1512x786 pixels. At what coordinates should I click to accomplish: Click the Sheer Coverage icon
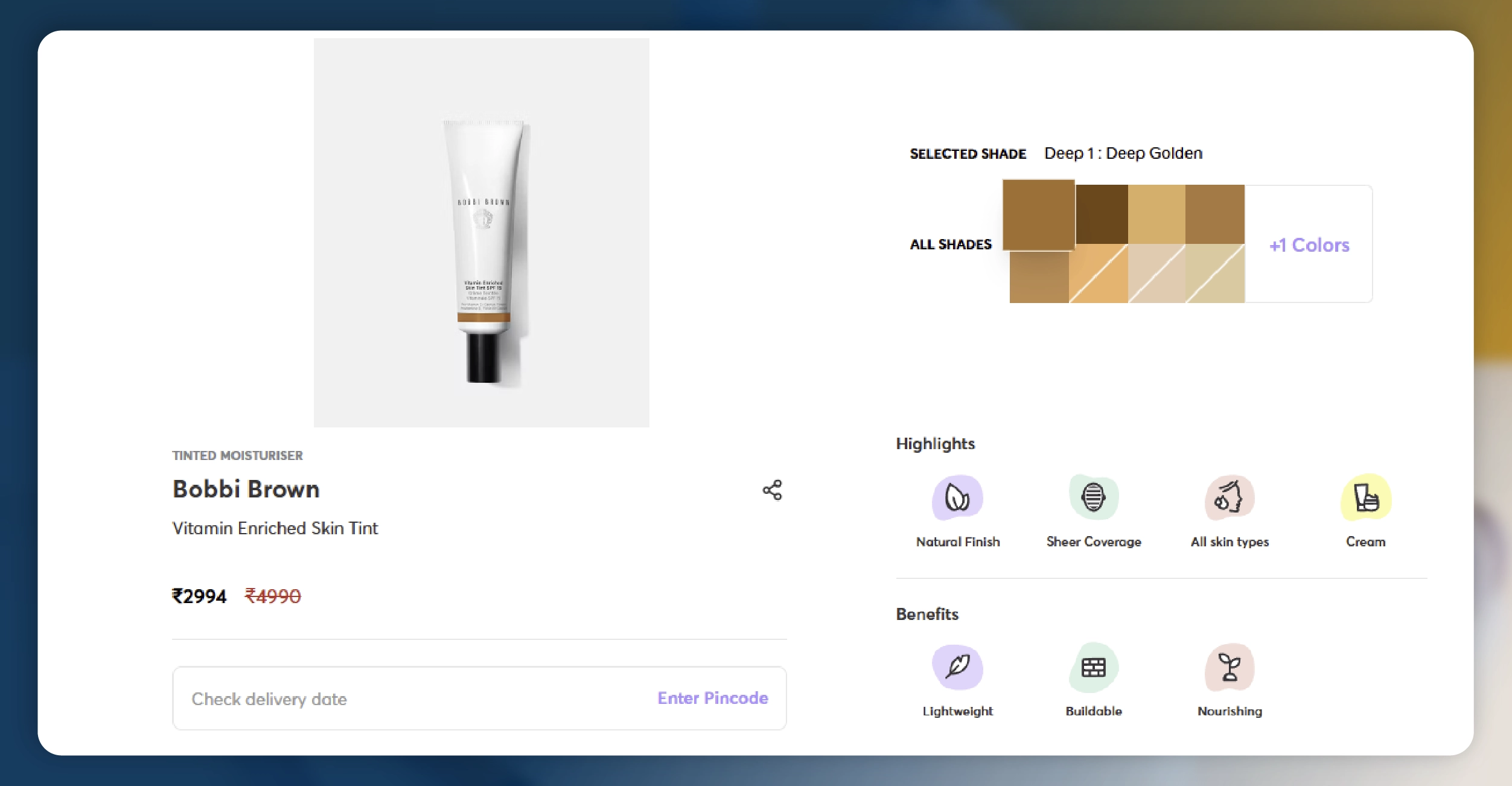point(1093,498)
